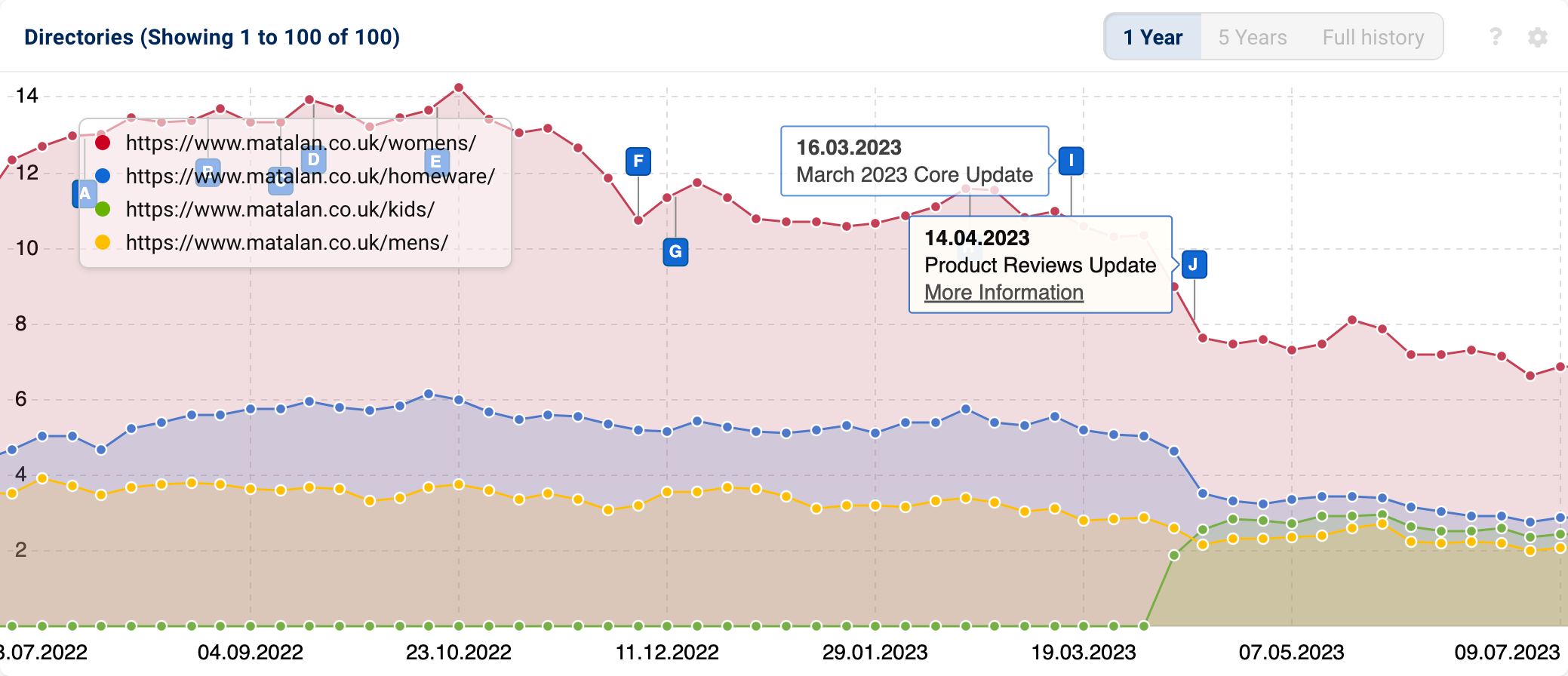
Task: Click event marker F
Action: [x=638, y=161]
